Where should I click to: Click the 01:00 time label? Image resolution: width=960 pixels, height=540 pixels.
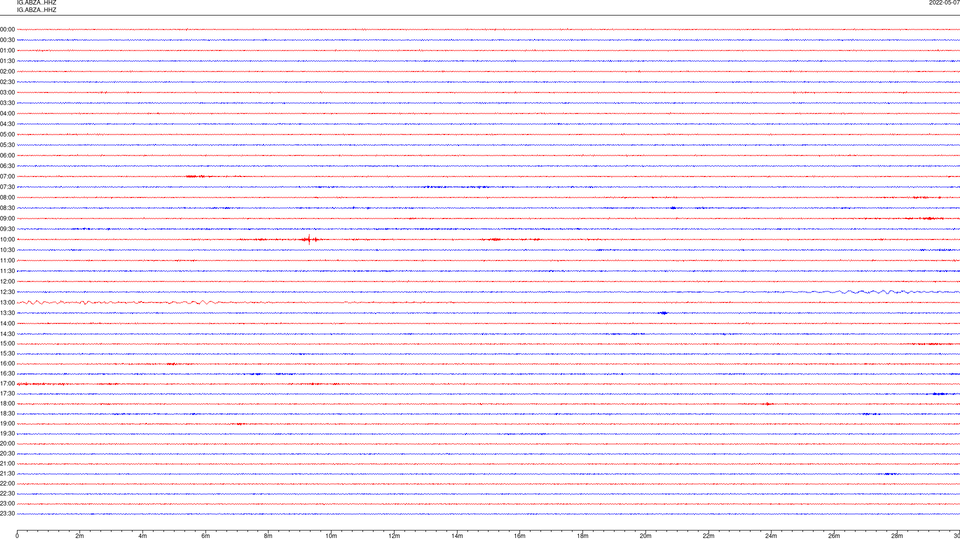pos(7,50)
